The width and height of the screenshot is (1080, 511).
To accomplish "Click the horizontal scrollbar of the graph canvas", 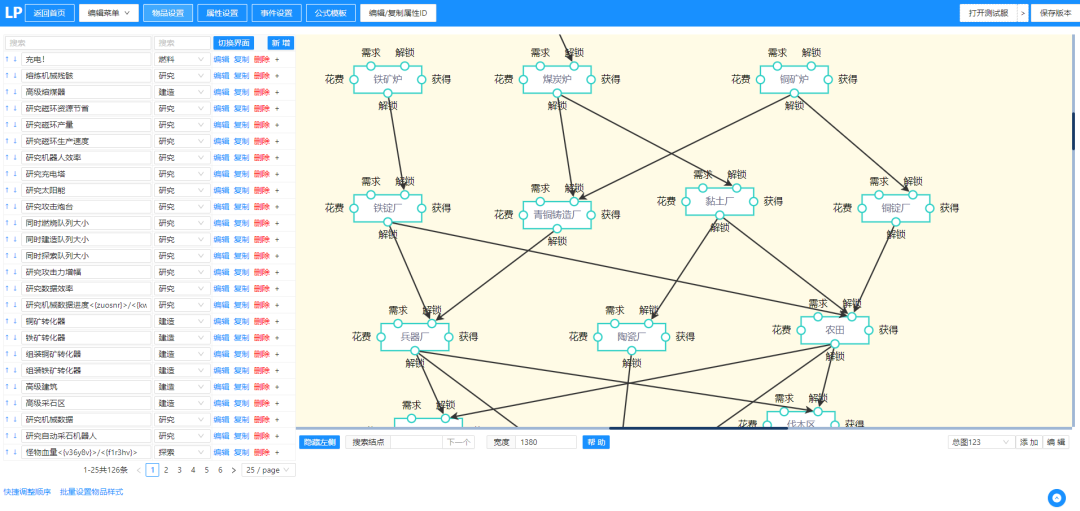I will pyautogui.click(x=698, y=428).
